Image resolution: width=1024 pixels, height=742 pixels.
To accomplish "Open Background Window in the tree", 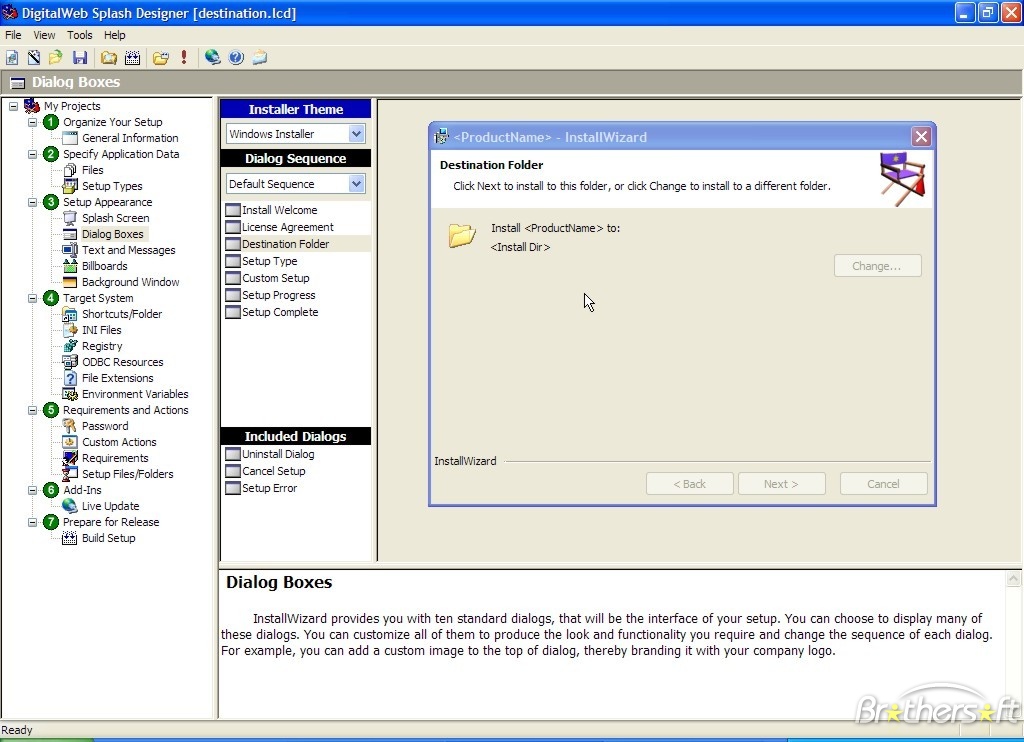I will click(131, 282).
